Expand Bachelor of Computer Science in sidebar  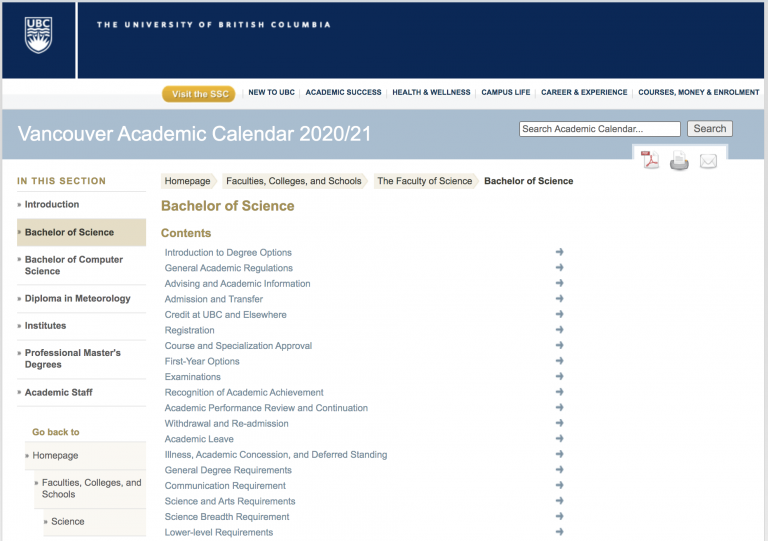pyautogui.click(x=73, y=265)
